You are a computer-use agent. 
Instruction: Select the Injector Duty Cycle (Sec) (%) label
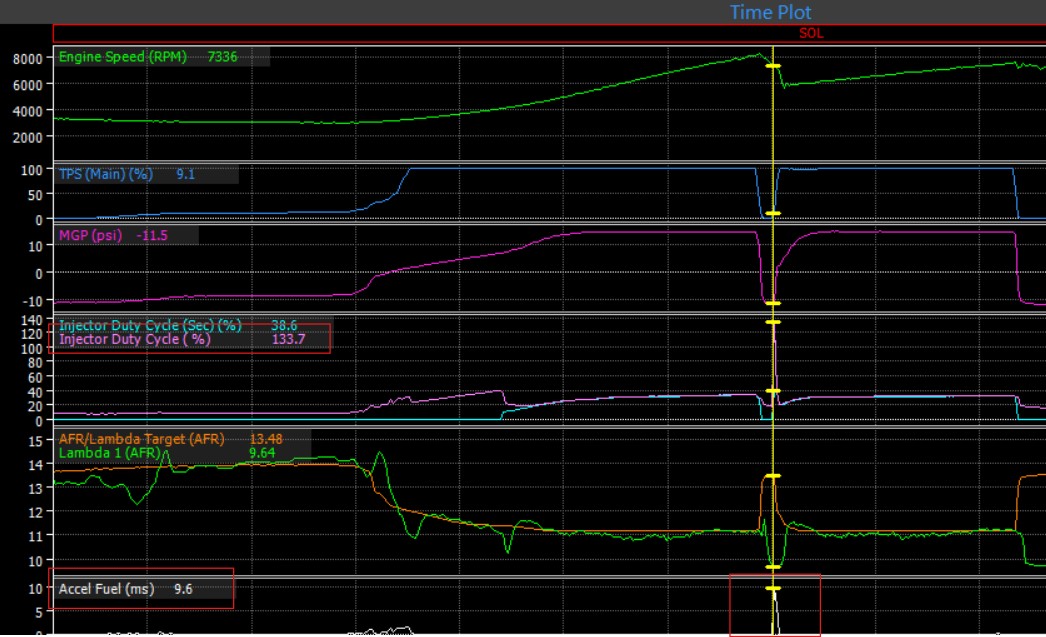tap(150, 326)
